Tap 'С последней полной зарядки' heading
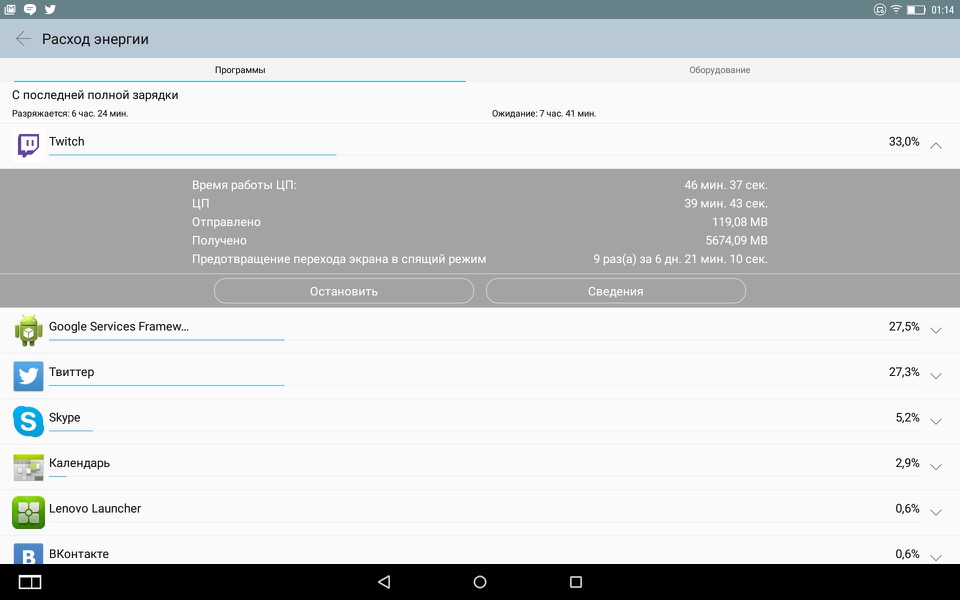The width and height of the screenshot is (960, 600). tap(95, 95)
